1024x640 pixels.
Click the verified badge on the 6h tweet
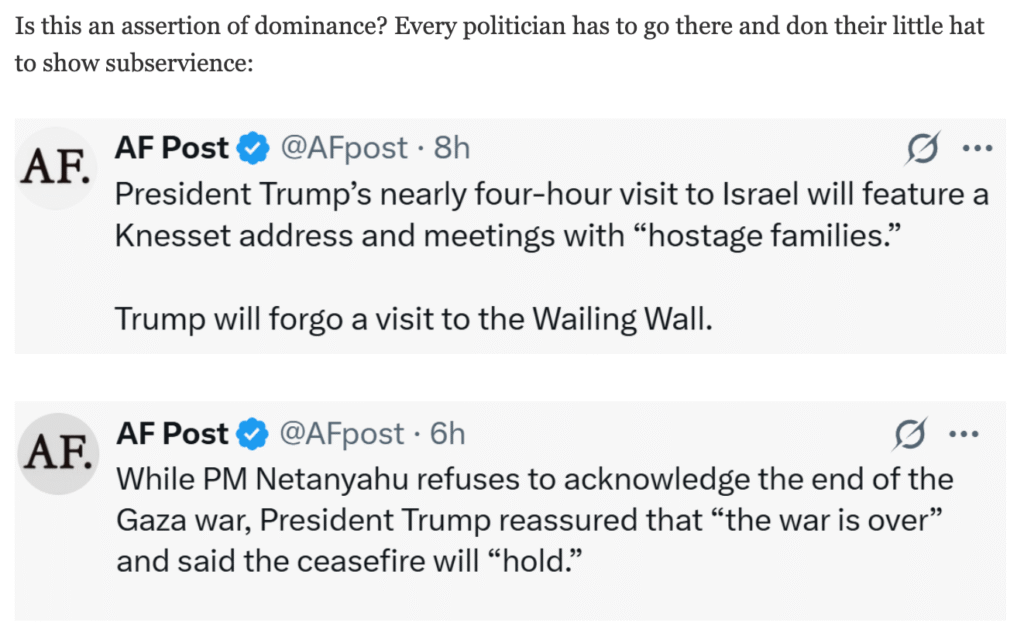click(252, 435)
